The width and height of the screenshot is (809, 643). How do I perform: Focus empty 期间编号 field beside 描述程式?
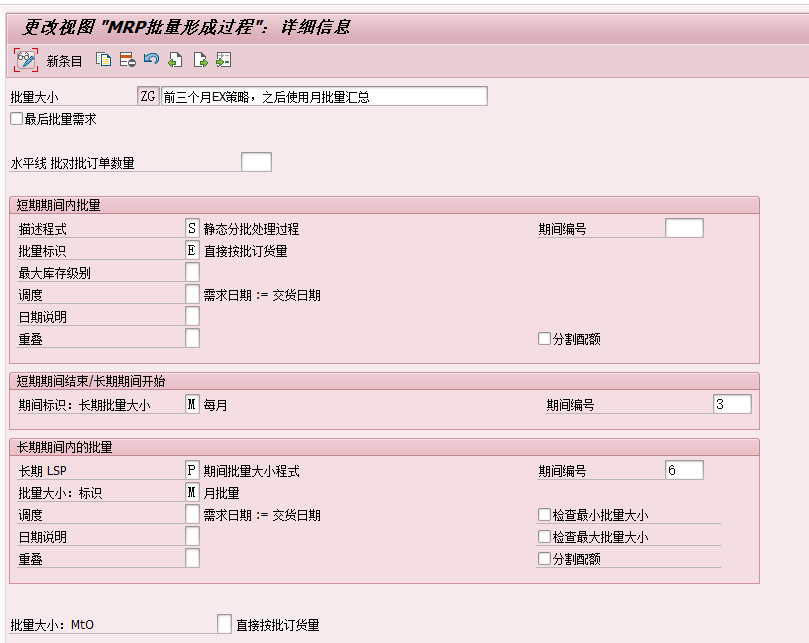pos(684,228)
